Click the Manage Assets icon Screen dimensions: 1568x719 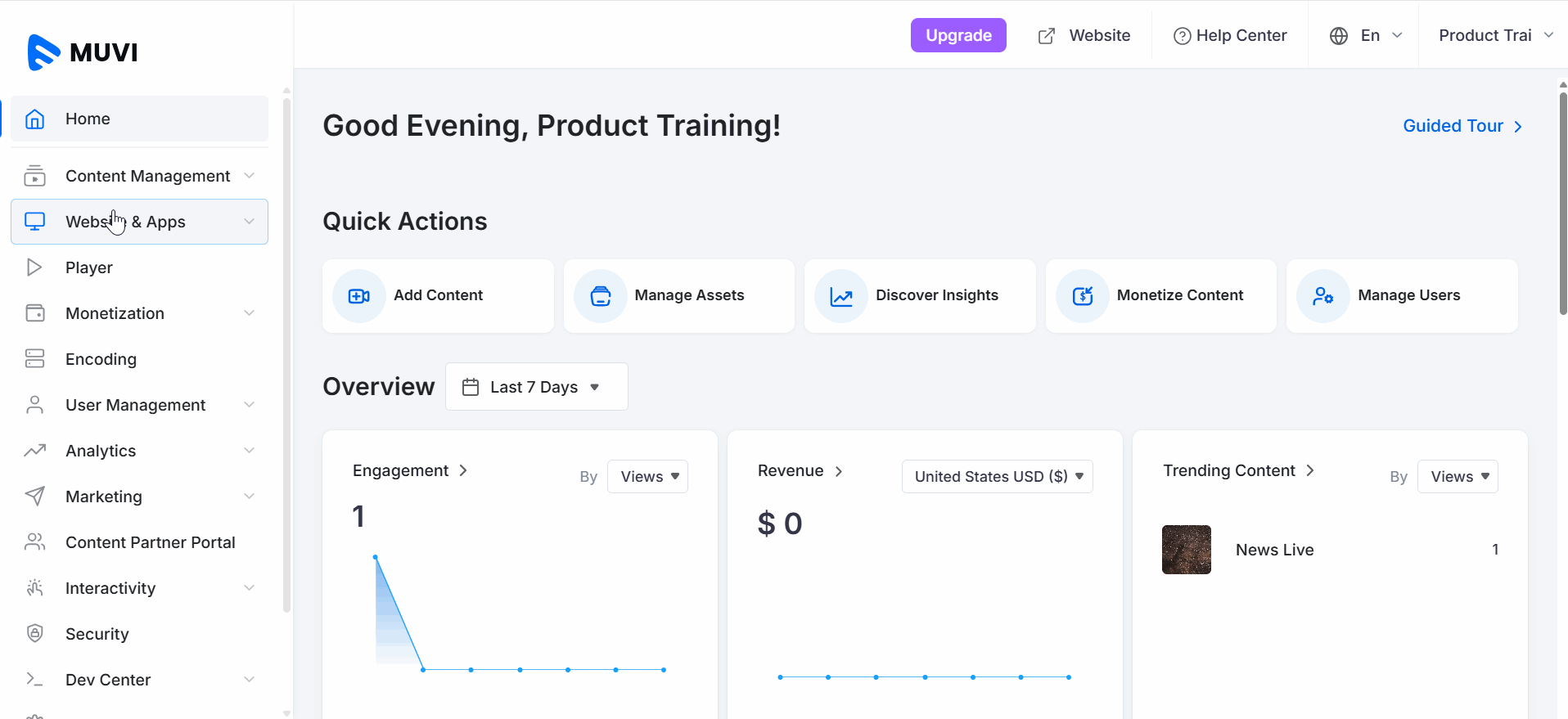600,296
